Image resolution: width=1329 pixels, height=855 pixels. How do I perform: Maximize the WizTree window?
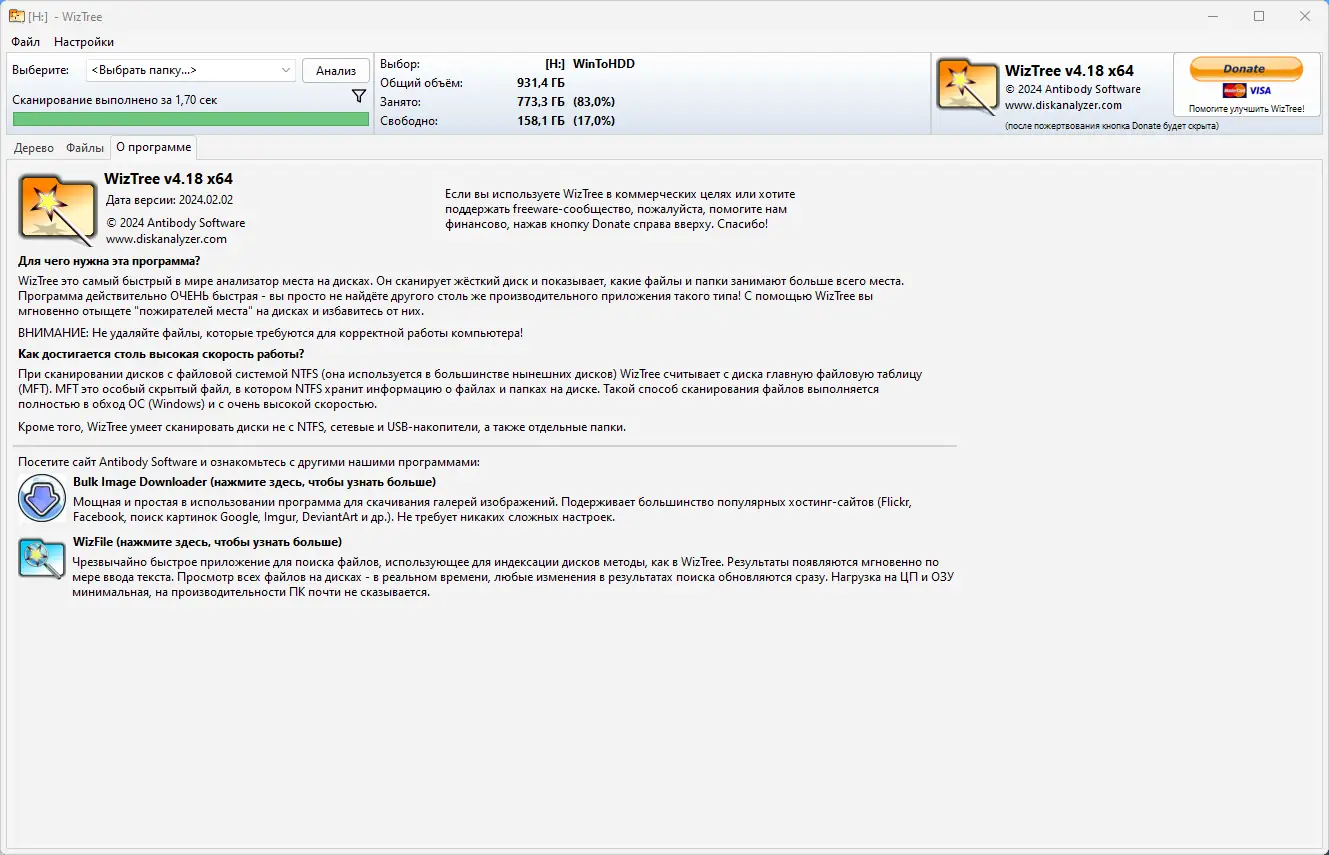click(1259, 16)
